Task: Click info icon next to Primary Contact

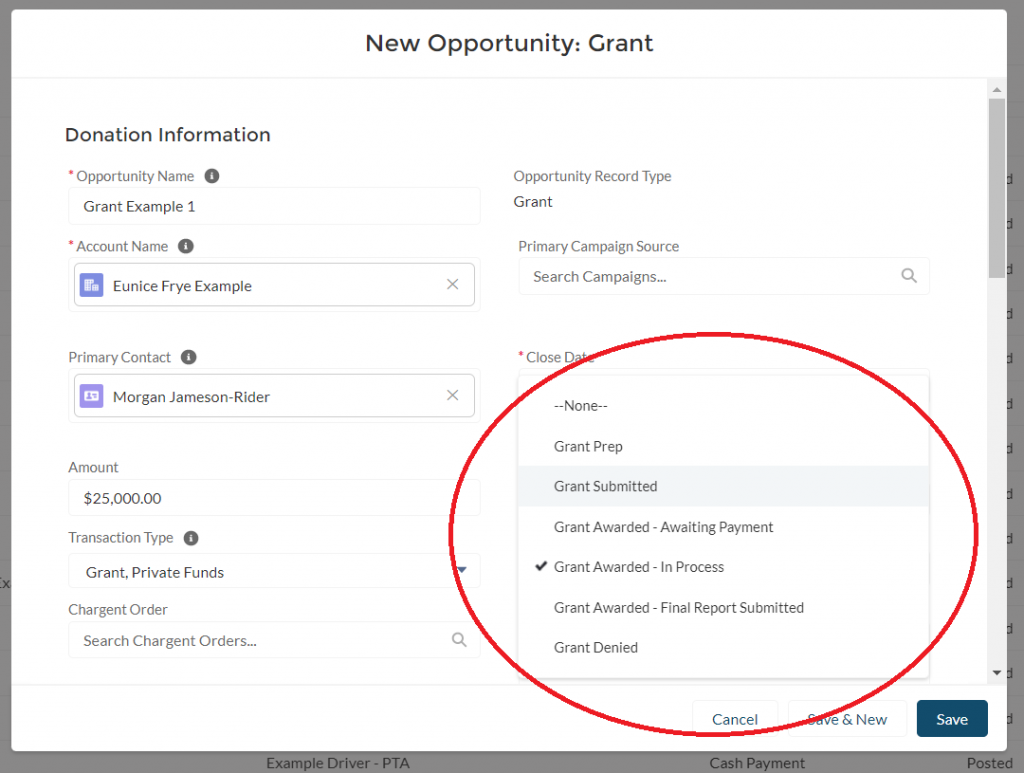Action: tap(188, 357)
